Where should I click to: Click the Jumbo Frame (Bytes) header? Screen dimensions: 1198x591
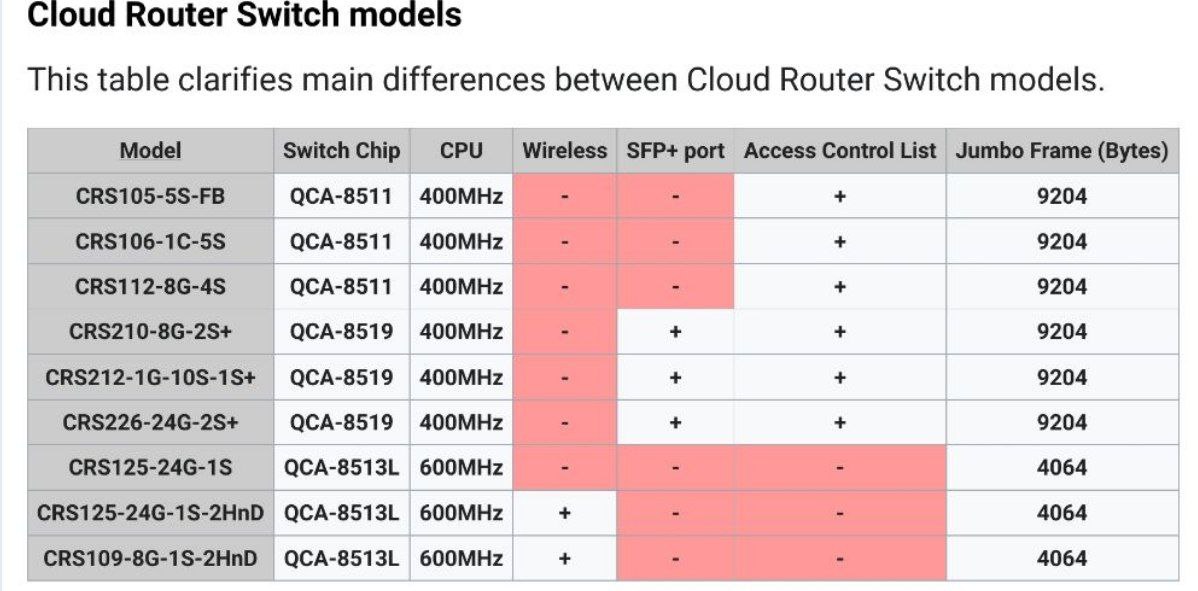(1062, 151)
